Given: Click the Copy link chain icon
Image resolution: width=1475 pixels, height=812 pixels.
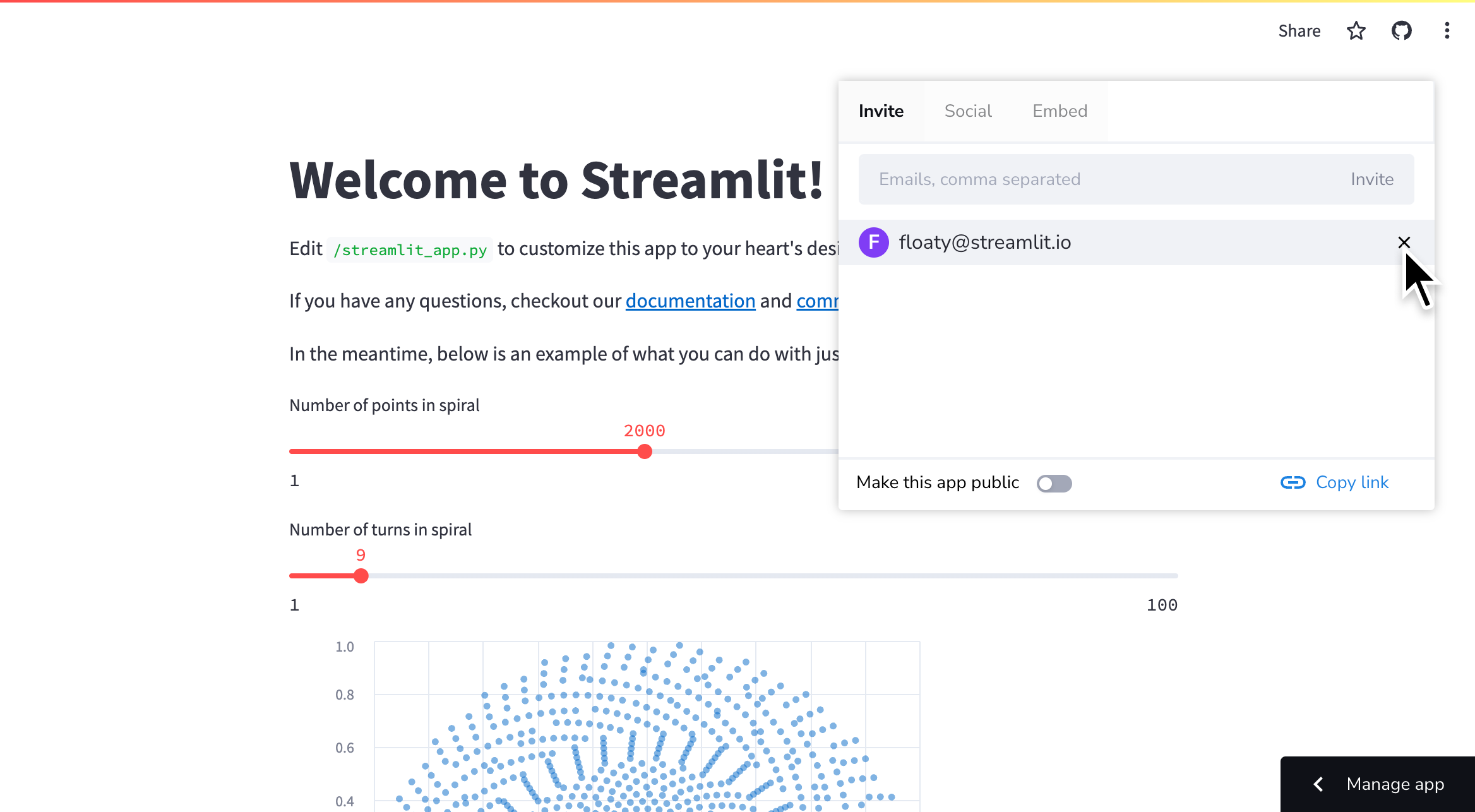Looking at the screenshot, I should (x=1293, y=482).
